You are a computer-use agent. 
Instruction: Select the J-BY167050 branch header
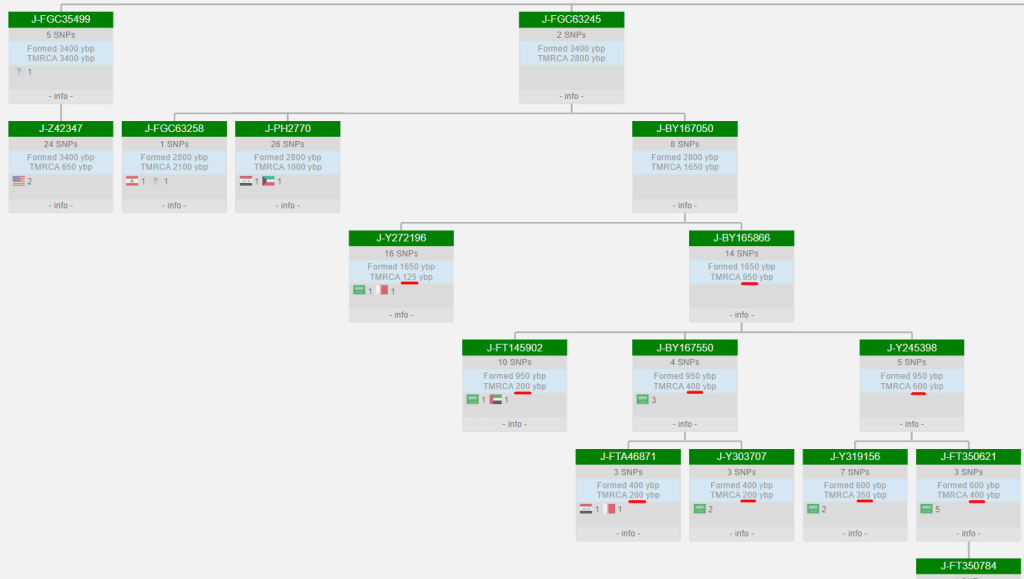tap(684, 129)
